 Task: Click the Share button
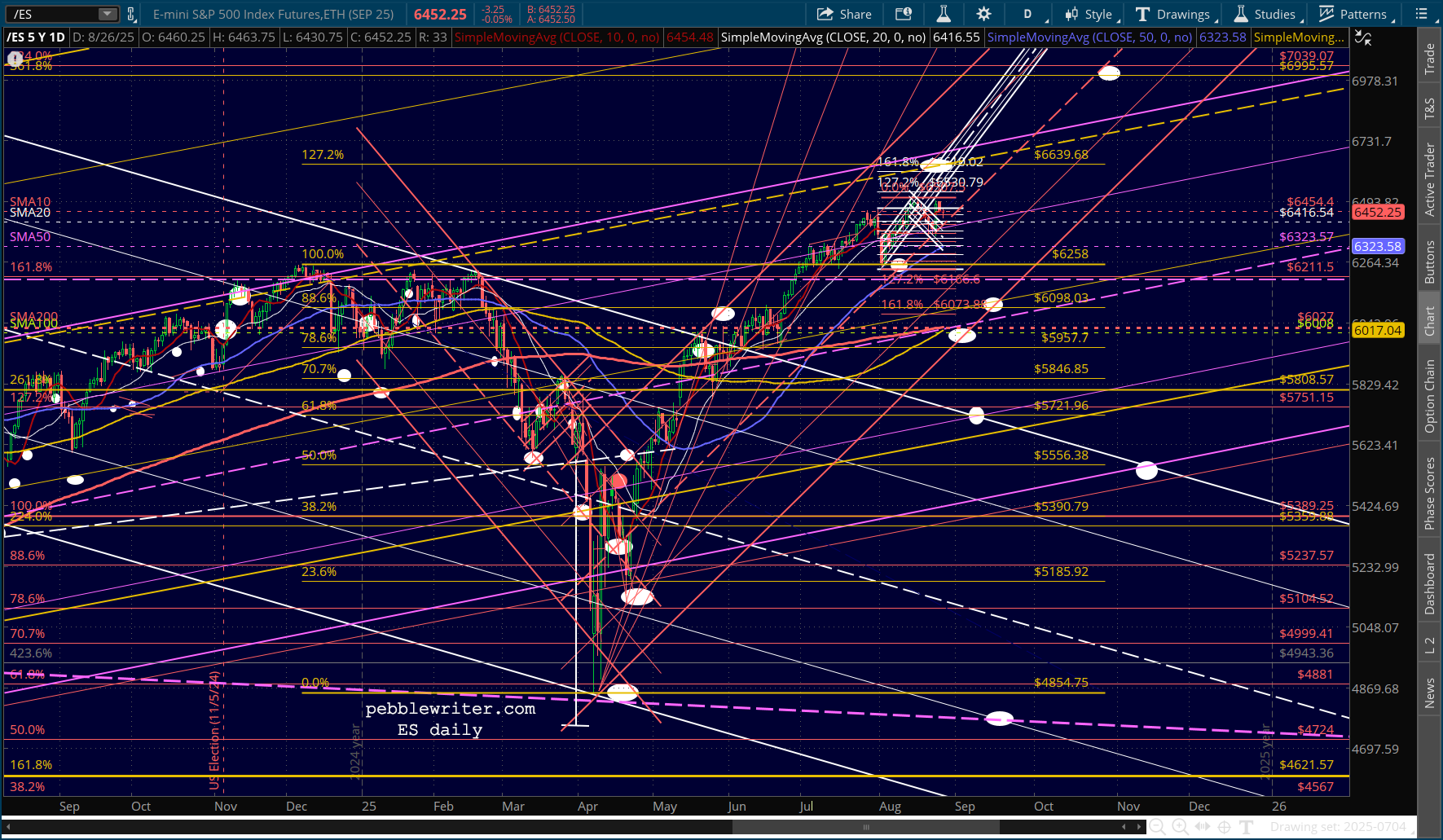(x=844, y=14)
